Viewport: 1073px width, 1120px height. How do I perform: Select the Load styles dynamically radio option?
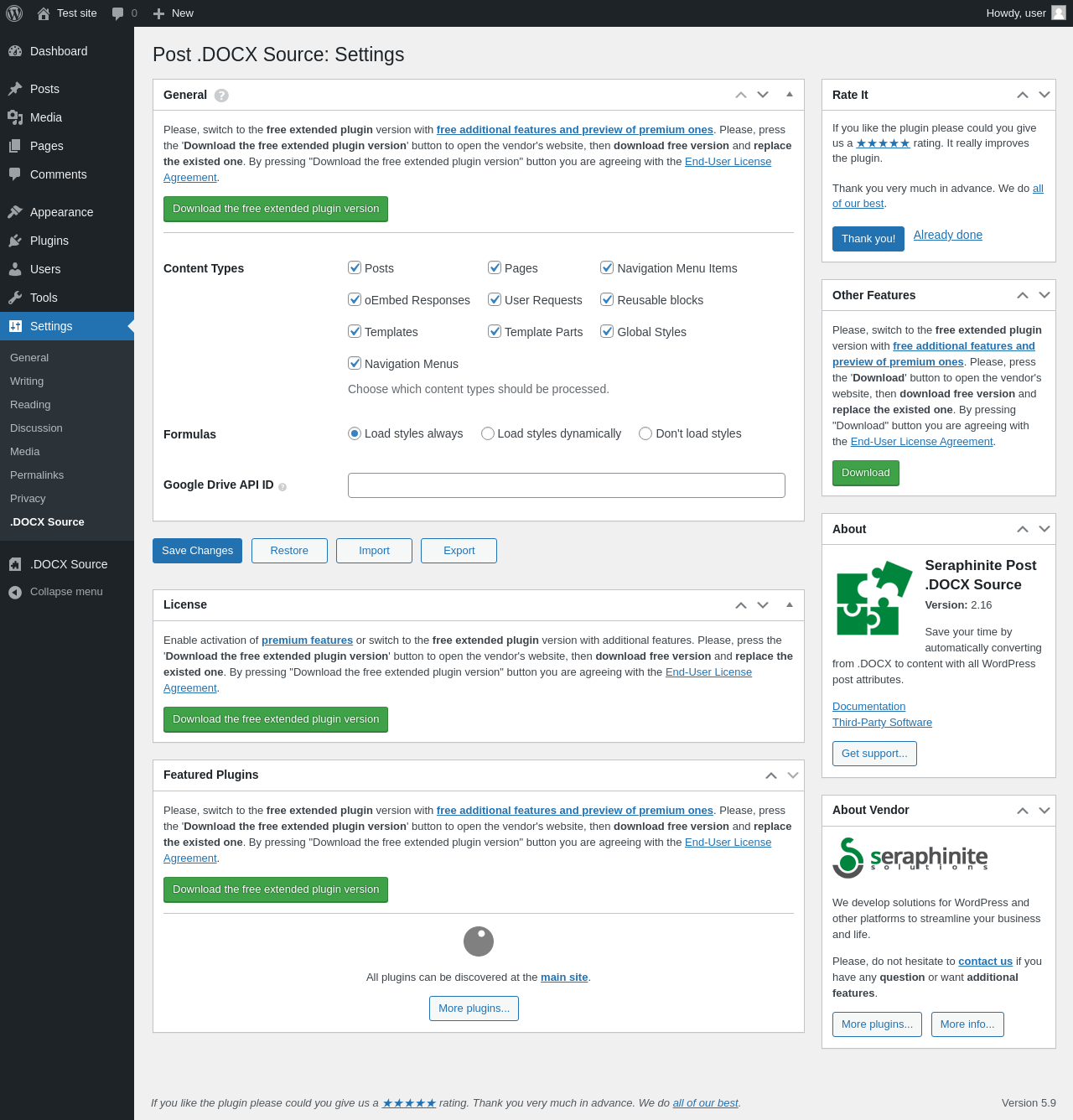tap(488, 433)
